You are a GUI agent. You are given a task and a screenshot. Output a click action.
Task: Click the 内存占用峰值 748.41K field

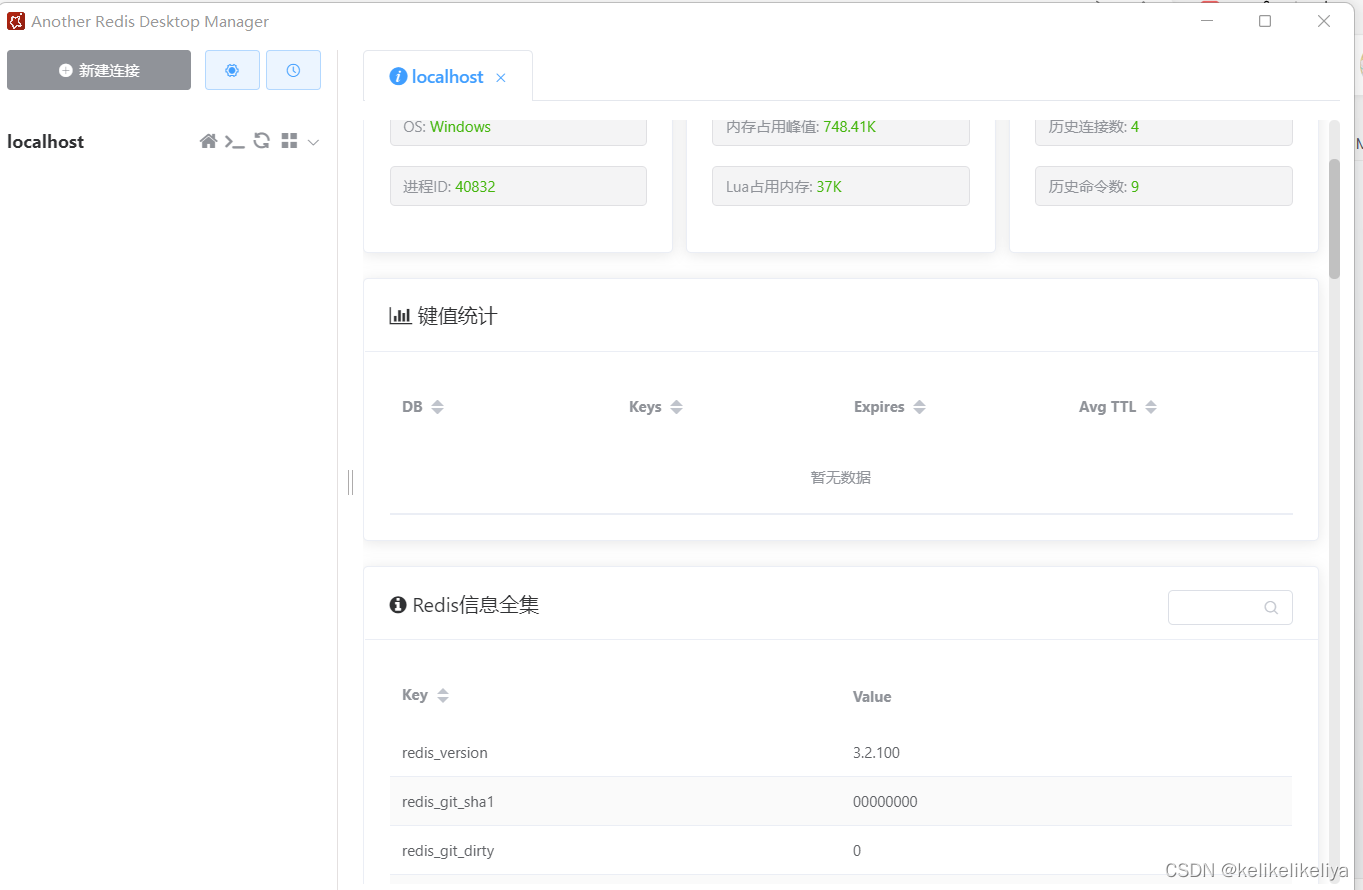841,128
